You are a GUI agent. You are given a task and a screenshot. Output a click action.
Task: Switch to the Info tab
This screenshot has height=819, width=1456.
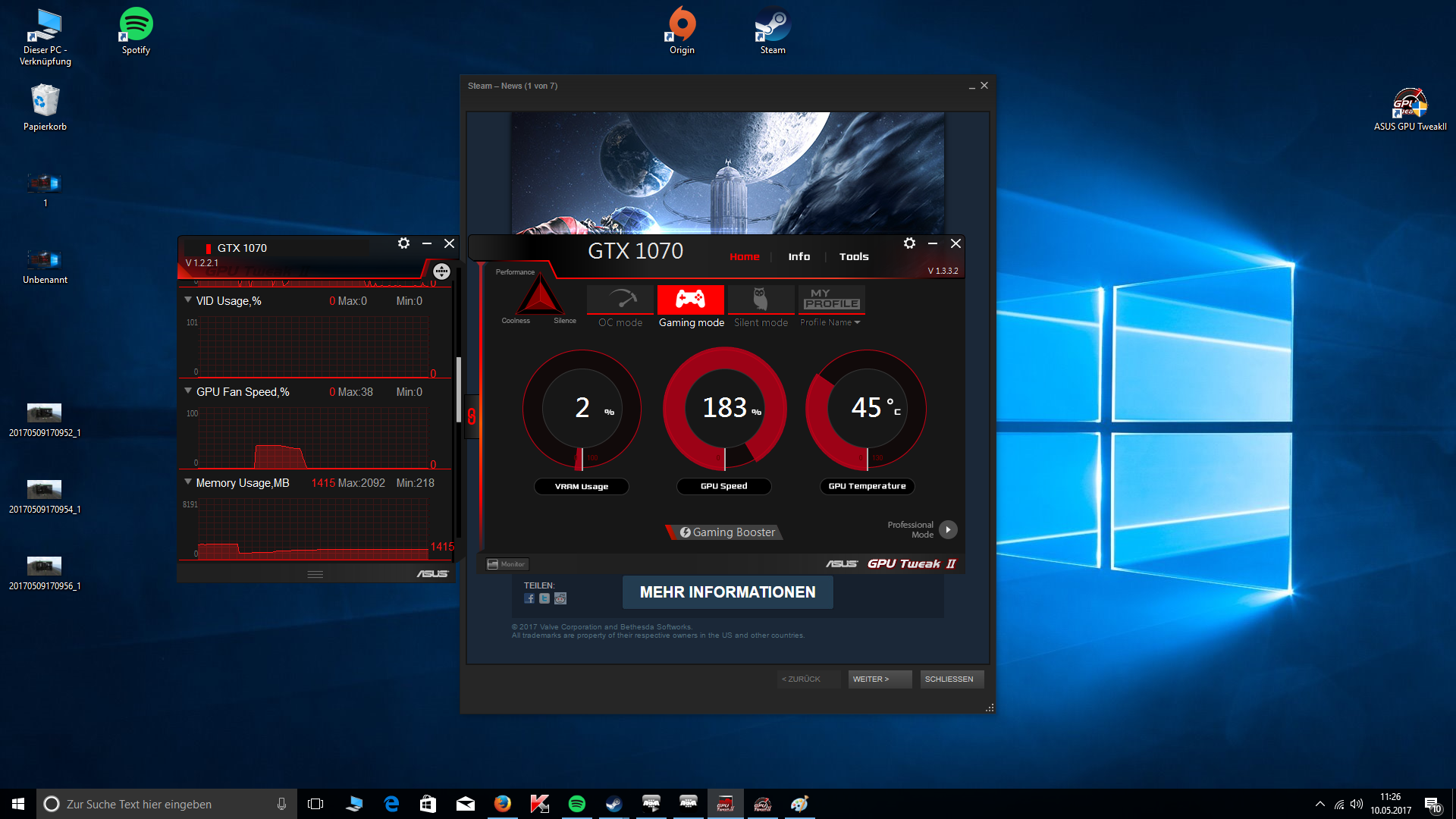point(799,257)
